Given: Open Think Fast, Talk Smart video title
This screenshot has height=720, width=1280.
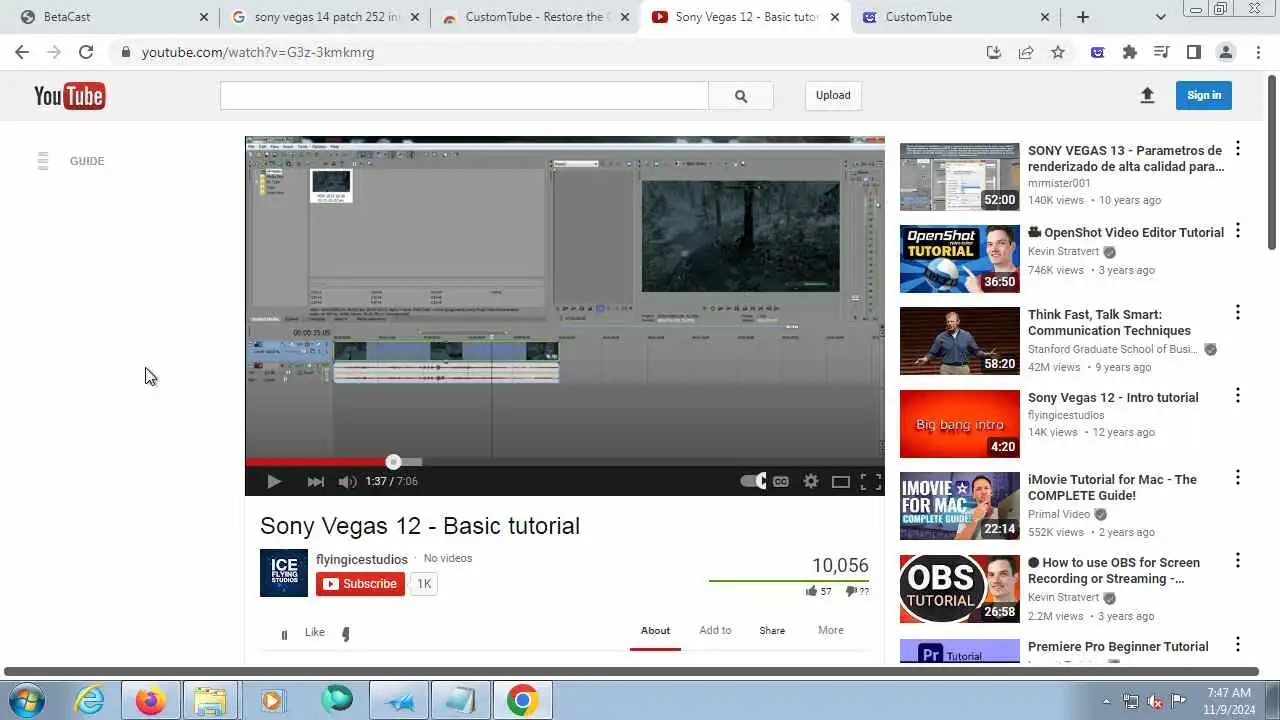Looking at the screenshot, I should [1109, 323].
